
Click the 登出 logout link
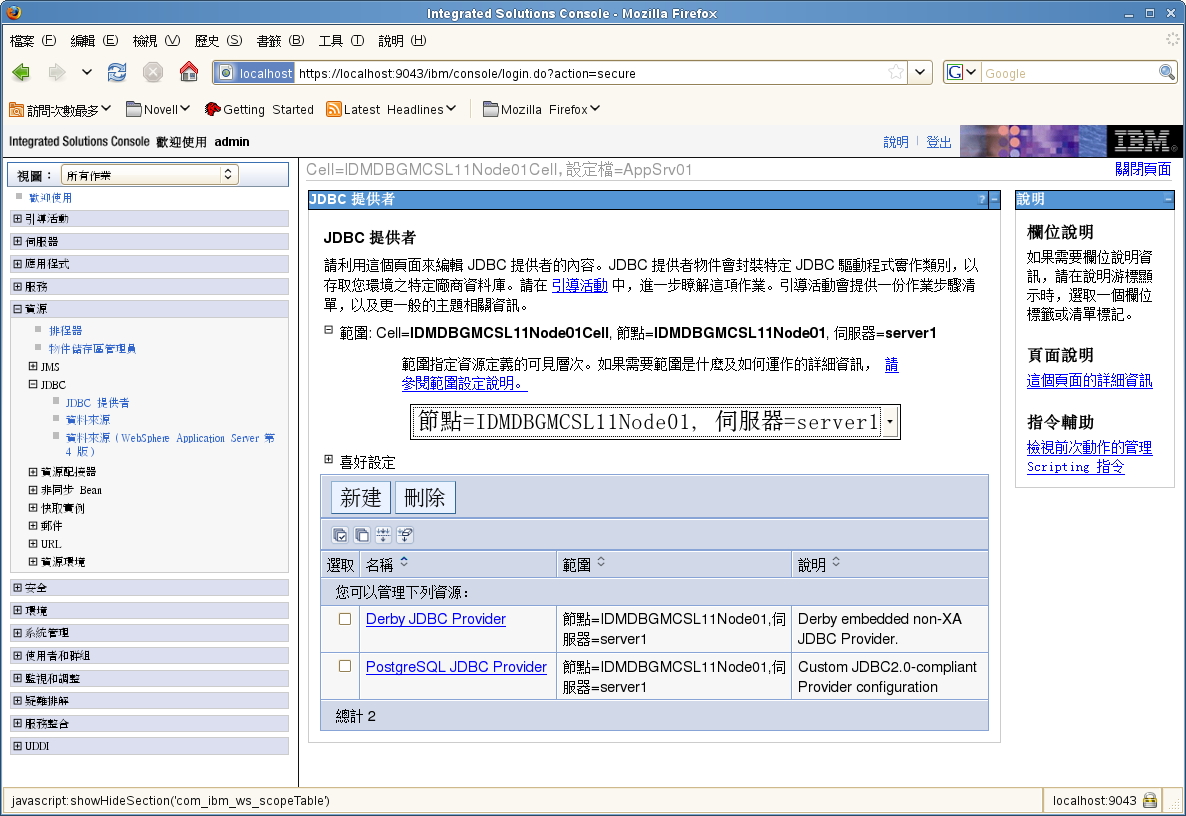pos(939,141)
